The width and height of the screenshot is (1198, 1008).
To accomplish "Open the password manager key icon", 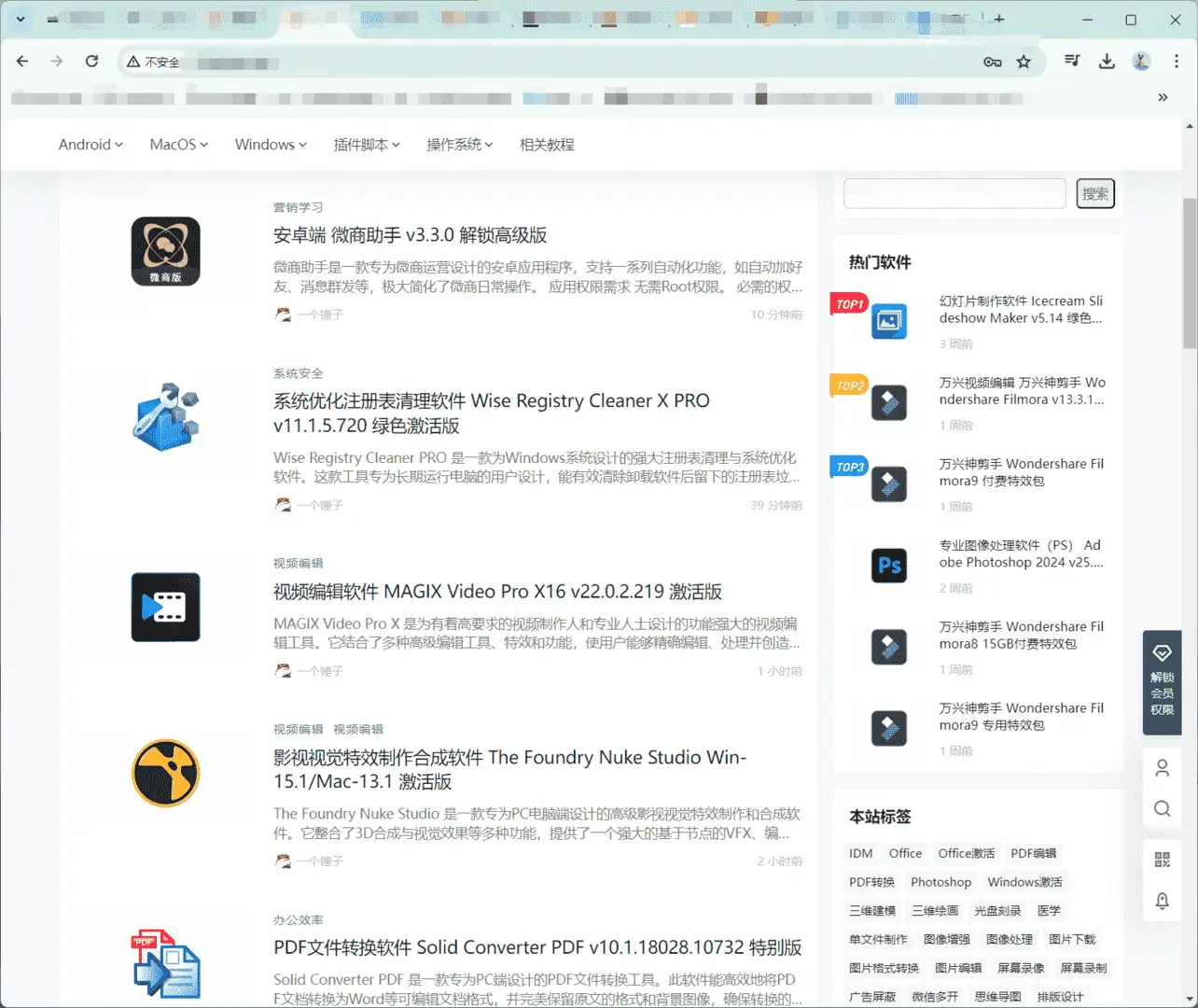I will point(992,62).
